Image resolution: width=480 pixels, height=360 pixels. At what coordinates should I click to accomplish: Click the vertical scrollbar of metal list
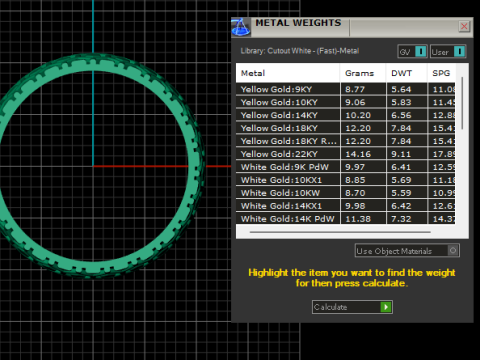462,103
